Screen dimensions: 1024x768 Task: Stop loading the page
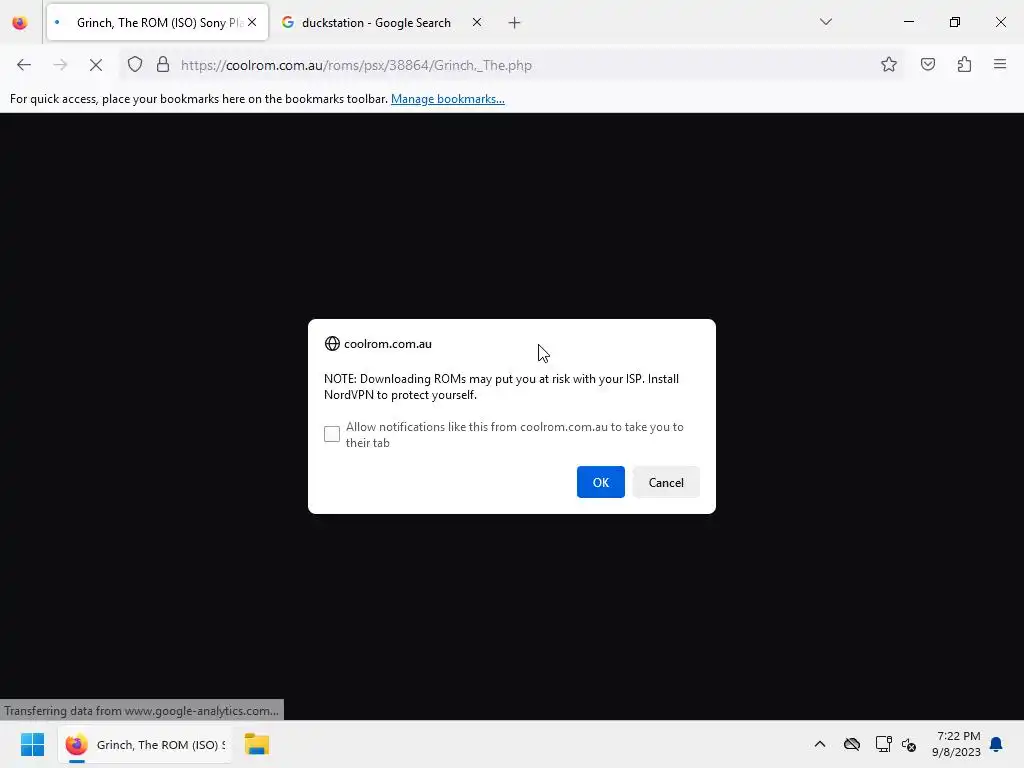pos(96,65)
